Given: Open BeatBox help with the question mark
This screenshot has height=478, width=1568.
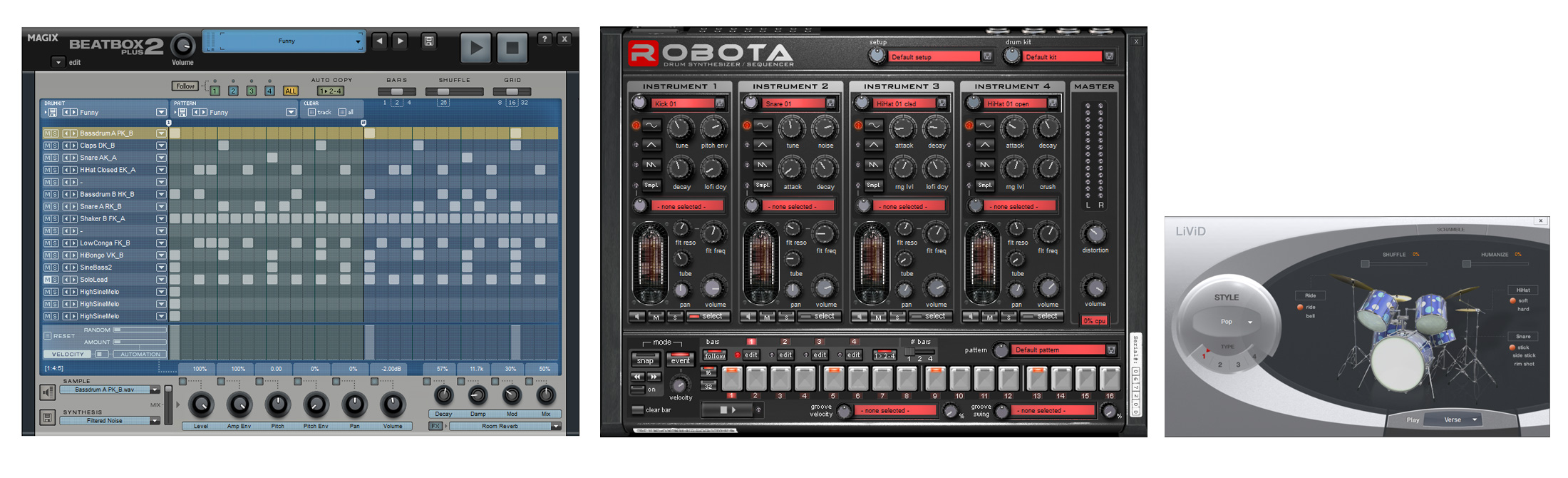Looking at the screenshot, I should tap(545, 39).
